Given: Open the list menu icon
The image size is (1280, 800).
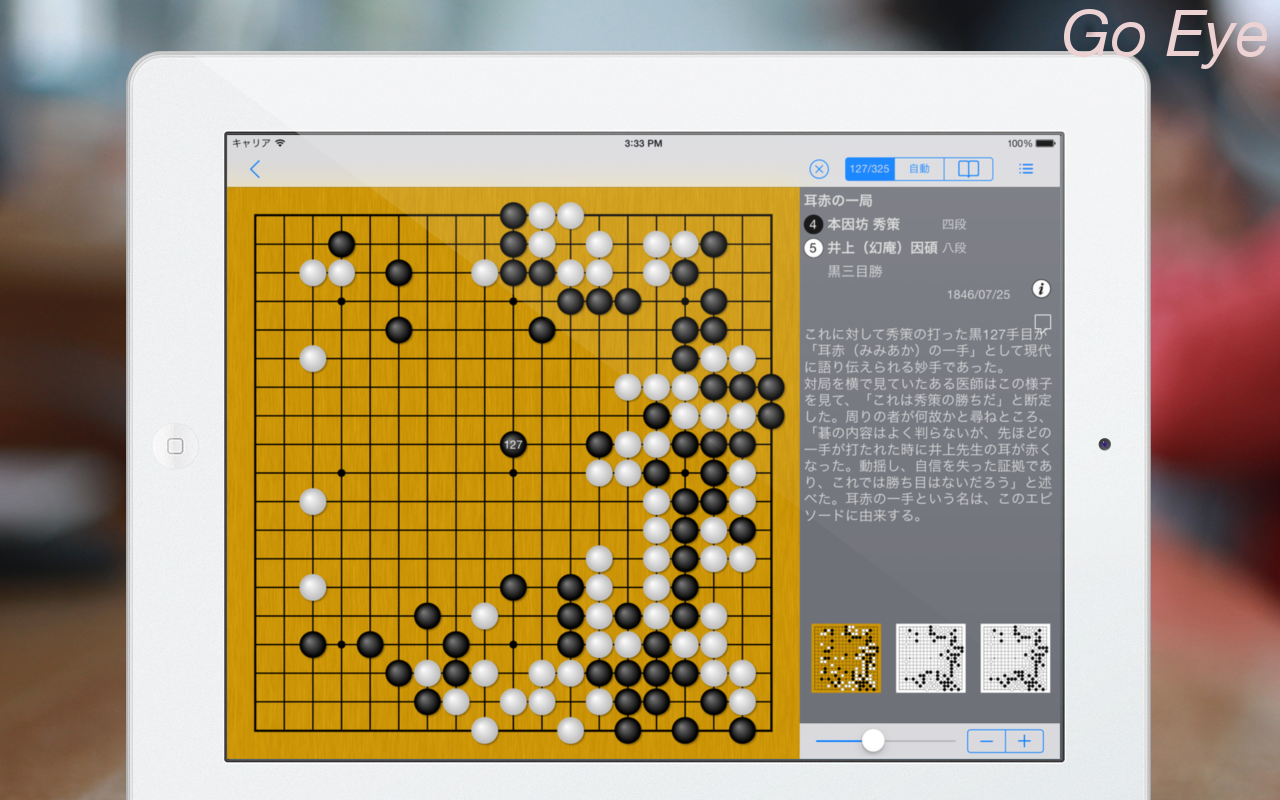Looking at the screenshot, I should (x=1026, y=169).
